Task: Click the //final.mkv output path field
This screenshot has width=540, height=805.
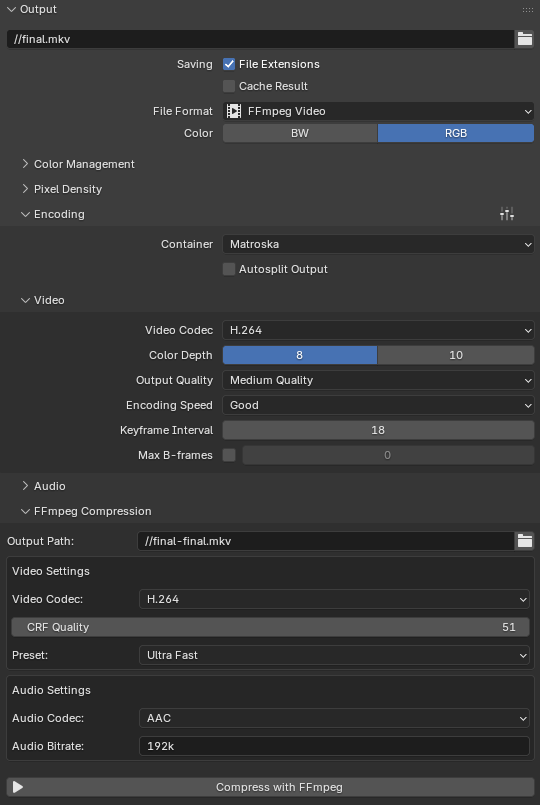Action: [260, 39]
